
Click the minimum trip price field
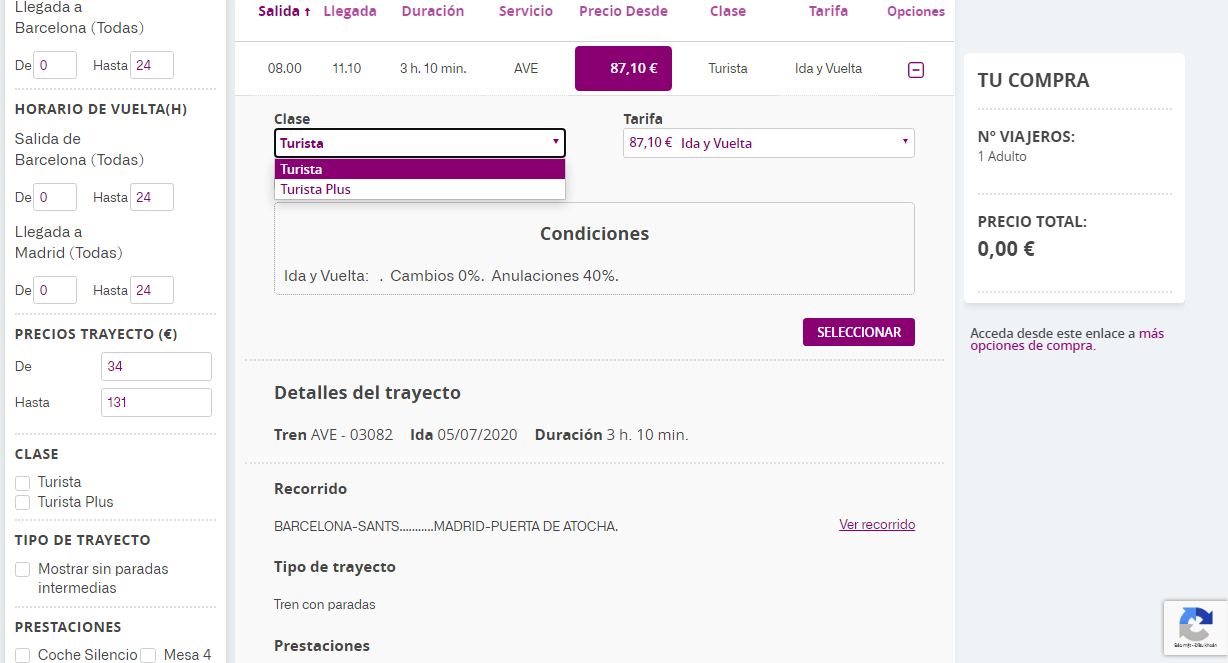pyautogui.click(x=156, y=367)
